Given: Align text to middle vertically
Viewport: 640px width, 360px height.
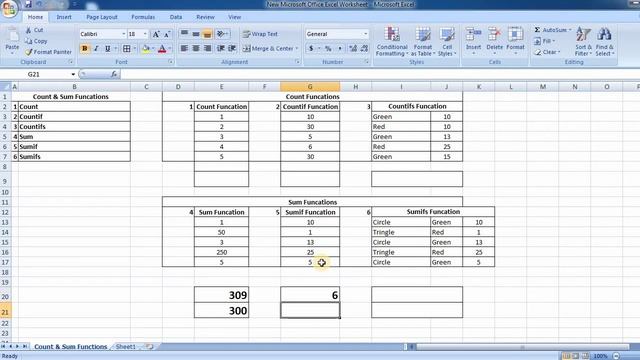Looking at the screenshot, I should point(196,34).
